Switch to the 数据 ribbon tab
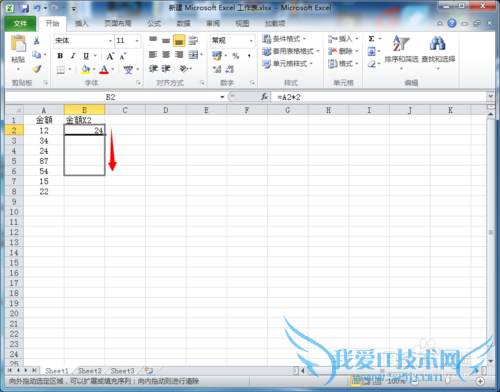This screenshot has width=500, height=392. (x=183, y=23)
